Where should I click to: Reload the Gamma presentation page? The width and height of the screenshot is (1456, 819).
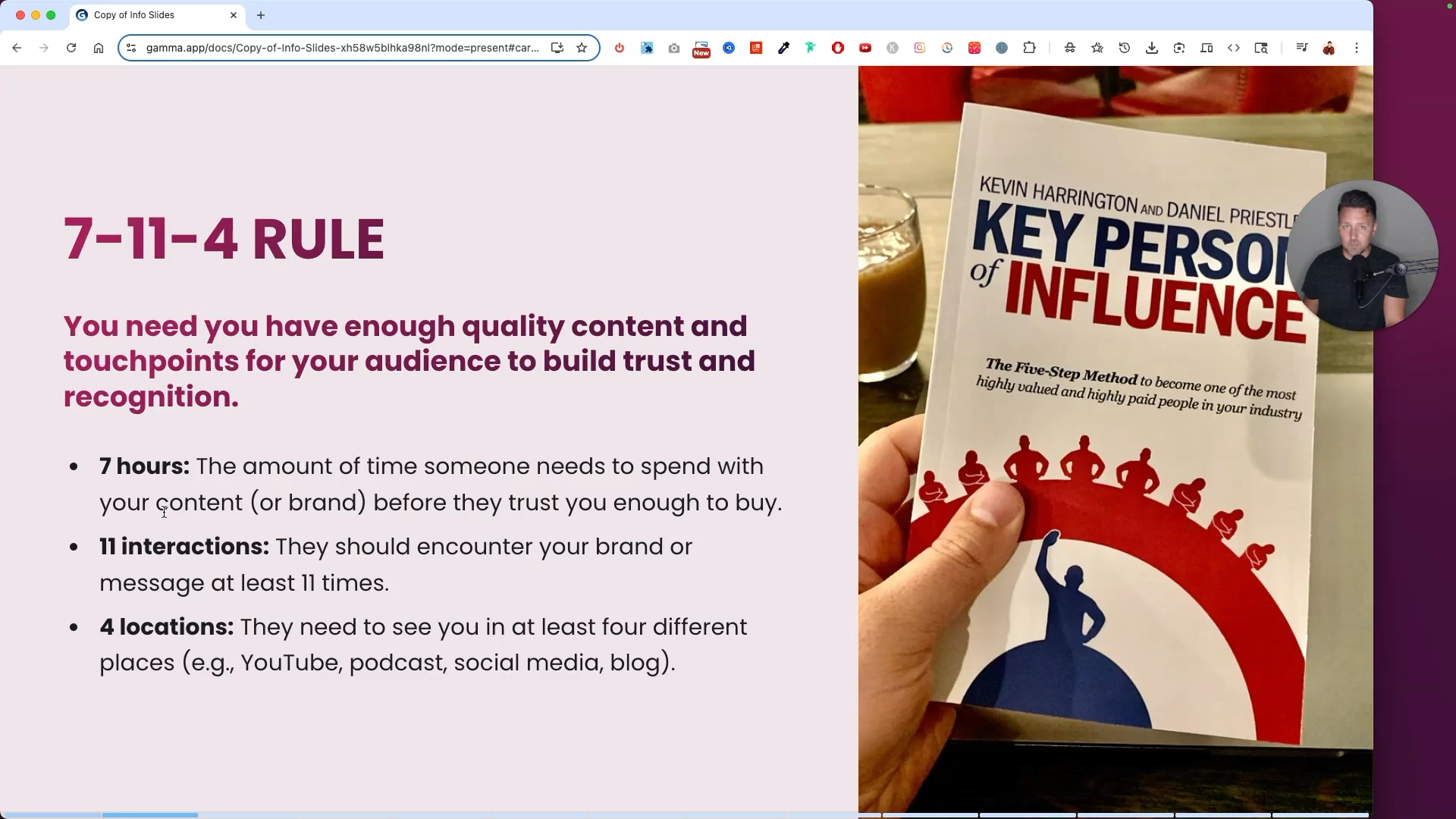(71, 48)
